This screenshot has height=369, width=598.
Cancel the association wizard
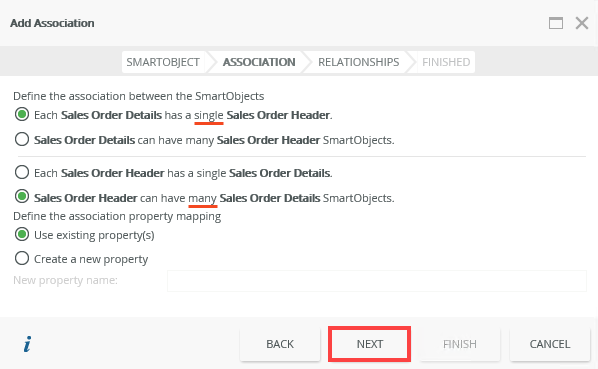(x=550, y=344)
